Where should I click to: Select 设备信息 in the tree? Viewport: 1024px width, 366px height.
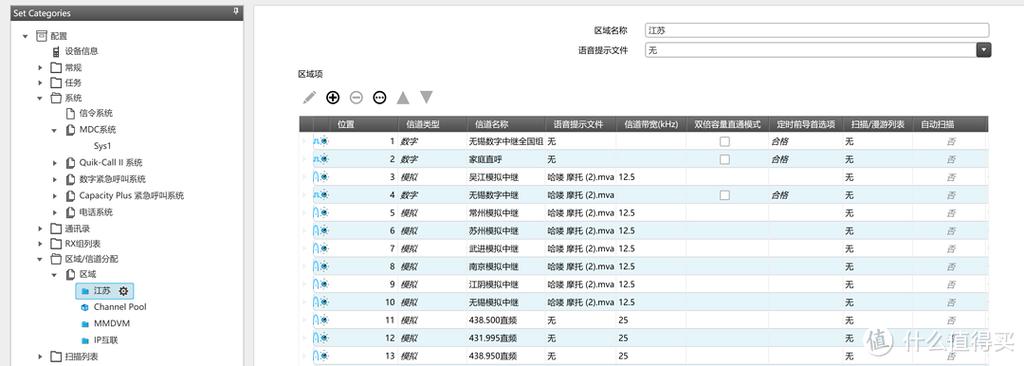82,51
